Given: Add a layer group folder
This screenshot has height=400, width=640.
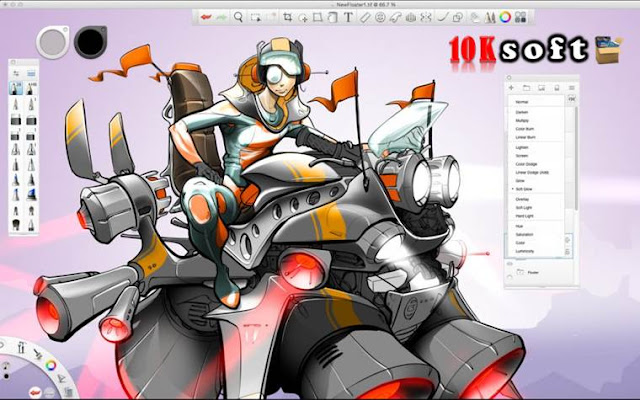Looking at the screenshot, I should (x=526, y=88).
